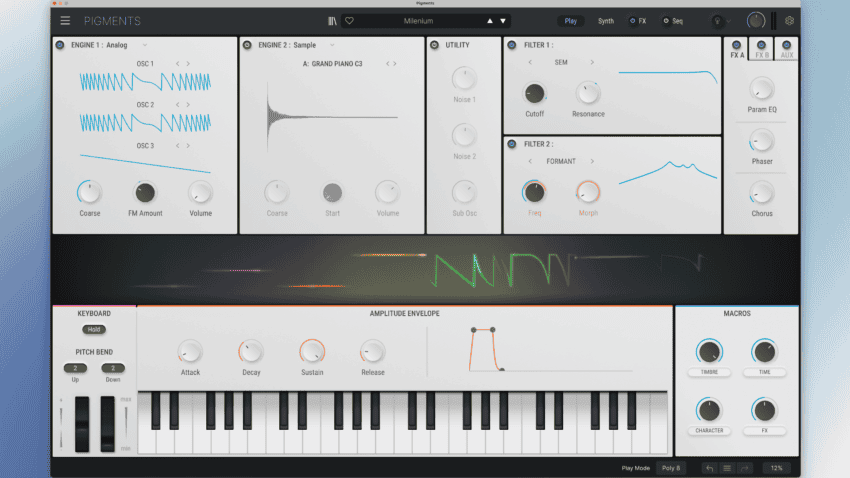The height and width of the screenshot is (478, 850).
Task: Expand the Engine 1 Analog type dropdown
Action: tap(145, 45)
